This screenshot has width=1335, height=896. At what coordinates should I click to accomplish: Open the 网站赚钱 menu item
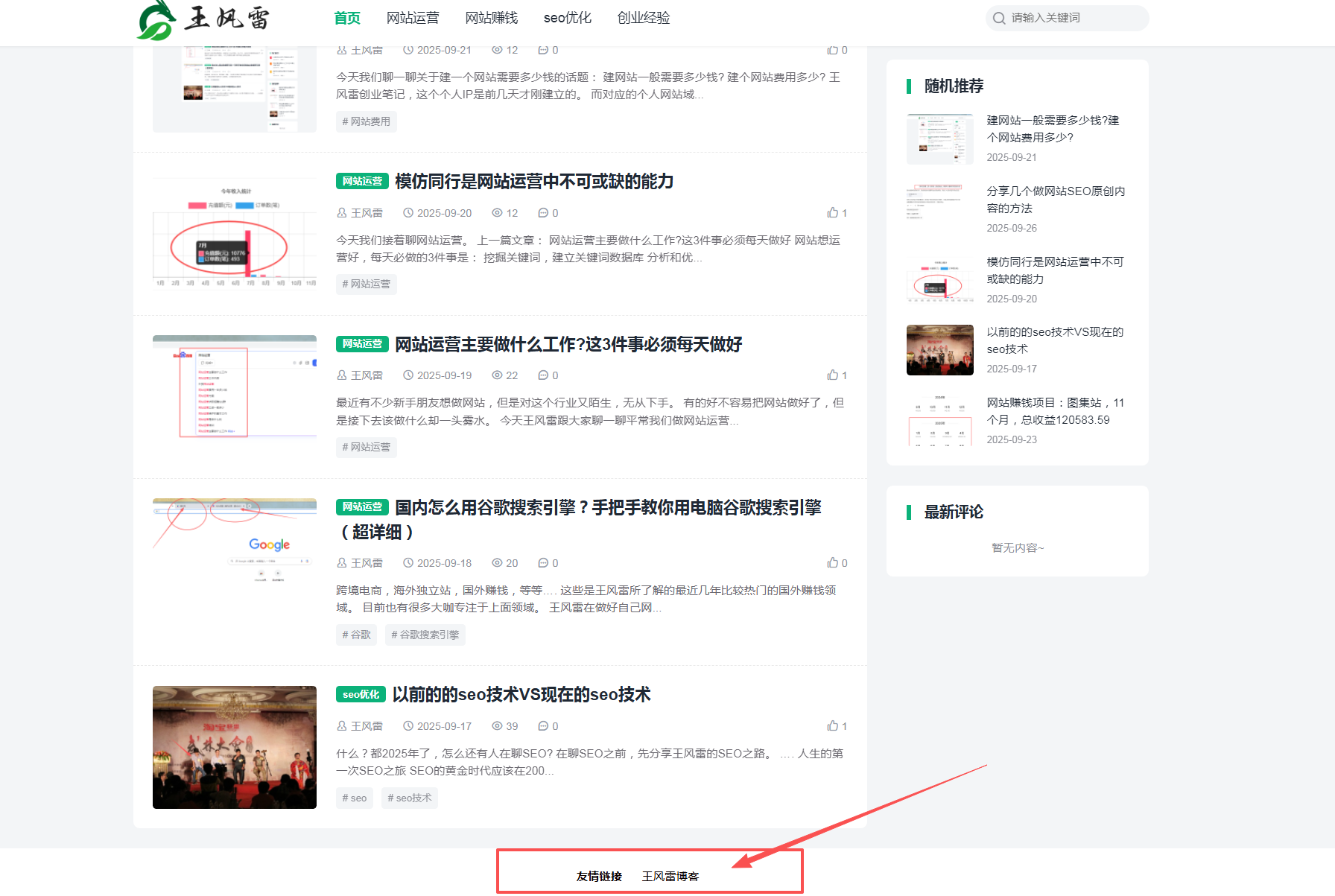point(491,18)
